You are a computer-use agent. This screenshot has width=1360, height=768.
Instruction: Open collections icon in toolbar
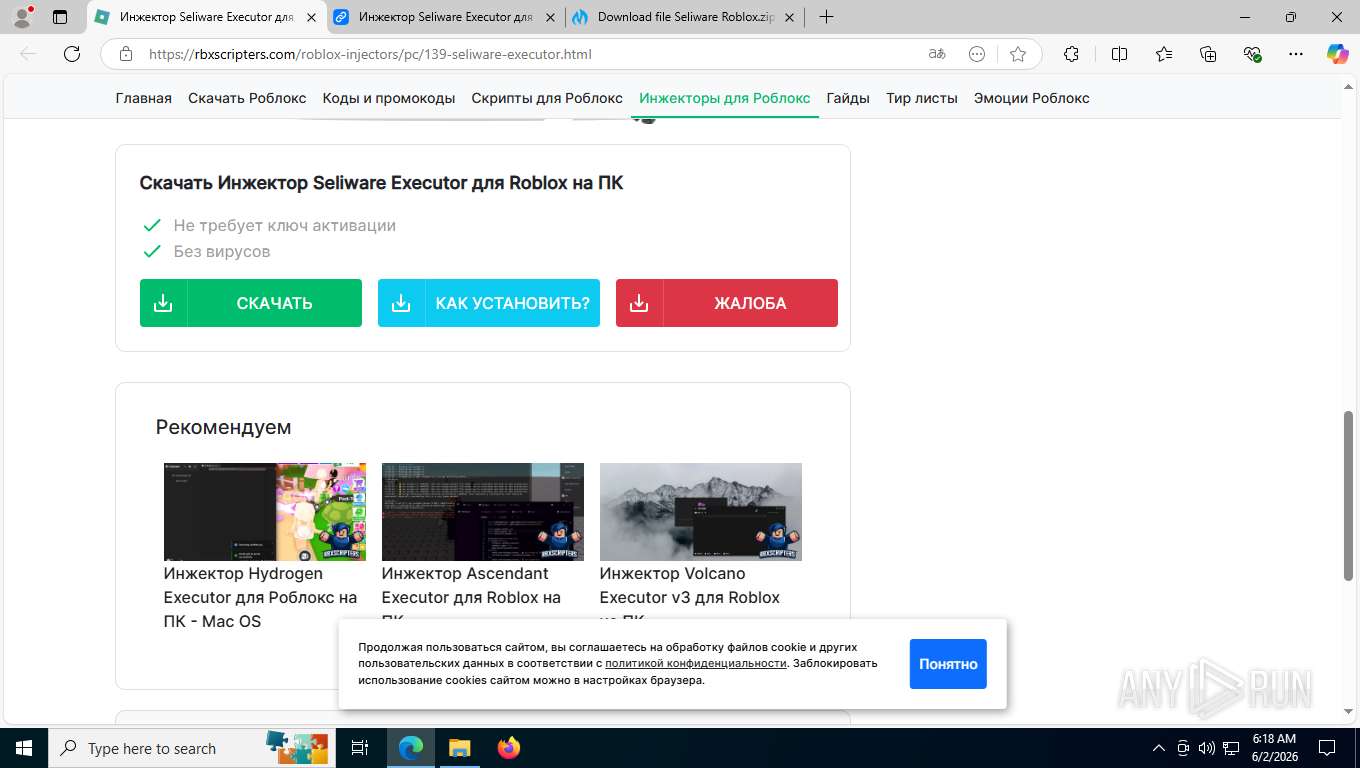click(x=1208, y=54)
